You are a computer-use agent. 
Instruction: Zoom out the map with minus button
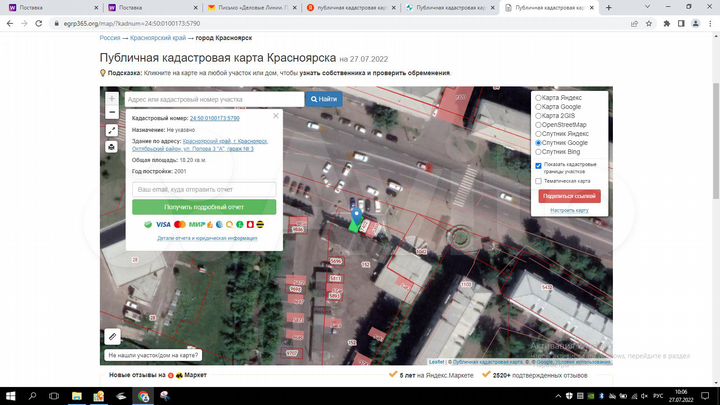(112, 112)
